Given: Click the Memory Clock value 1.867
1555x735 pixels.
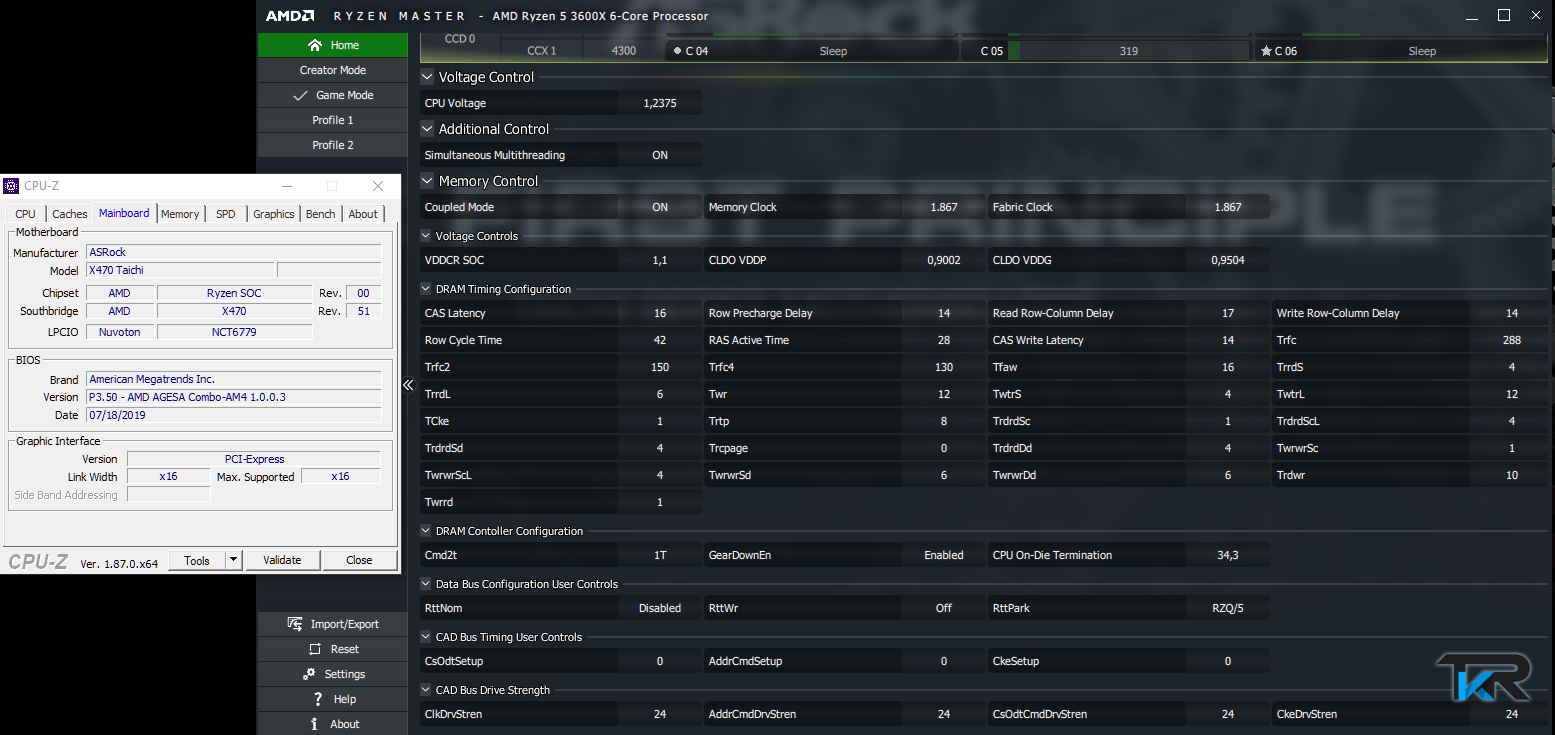Looking at the screenshot, I should 944,207.
